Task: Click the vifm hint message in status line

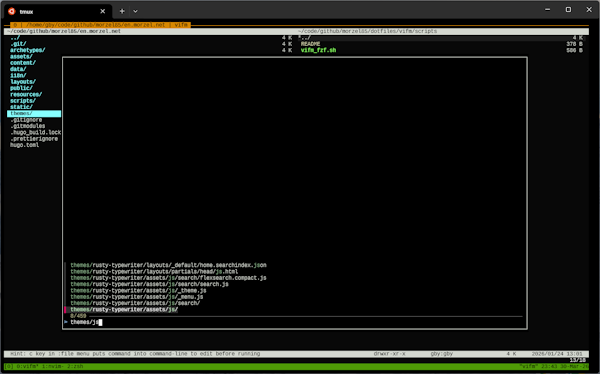Action: pos(135,354)
